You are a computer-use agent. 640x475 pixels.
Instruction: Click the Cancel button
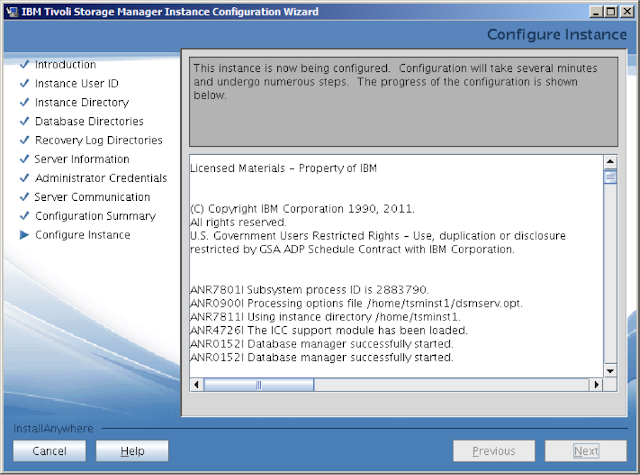(x=49, y=451)
